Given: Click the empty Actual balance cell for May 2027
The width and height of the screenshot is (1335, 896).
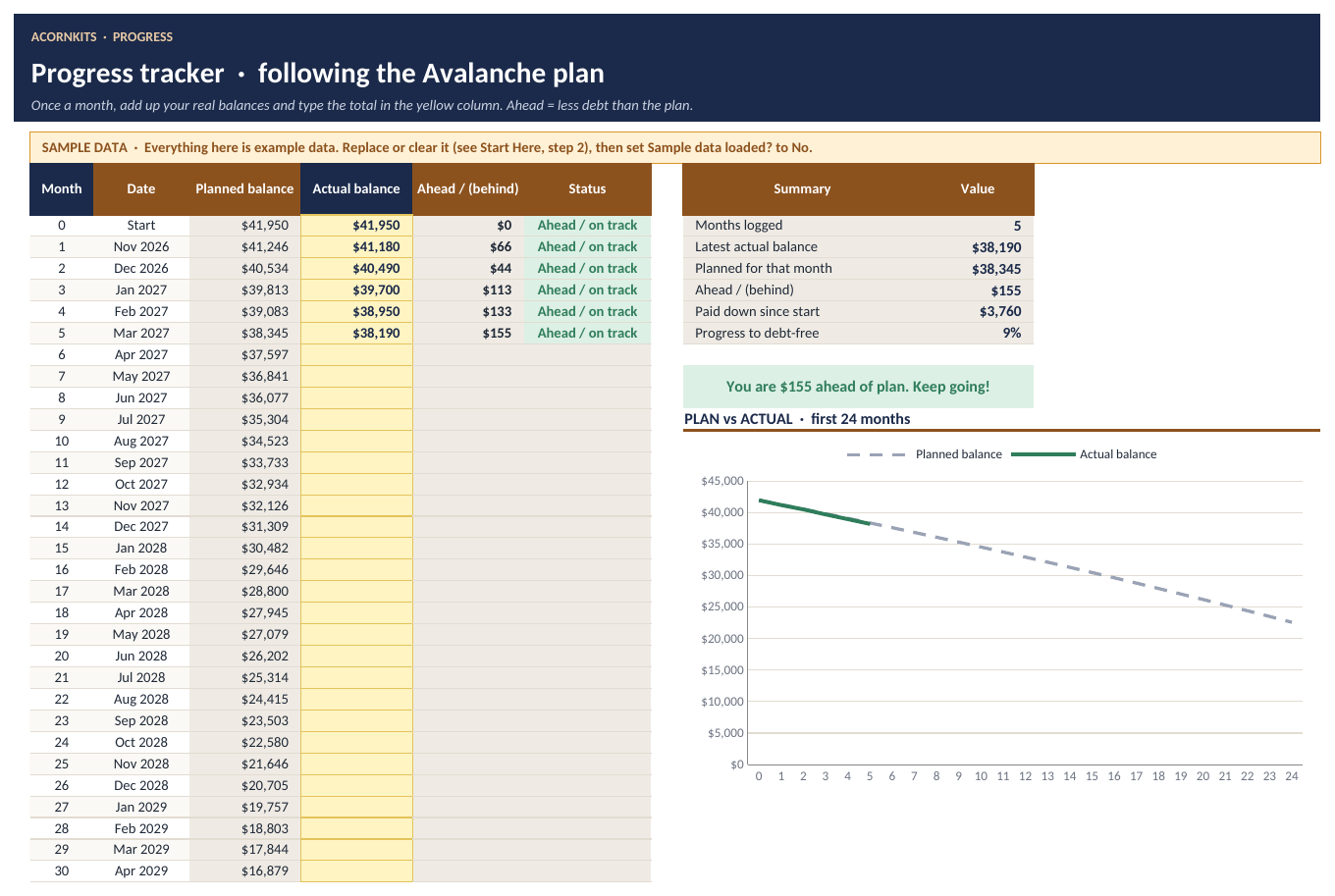Looking at the screenshot, I should coord(356,376).
